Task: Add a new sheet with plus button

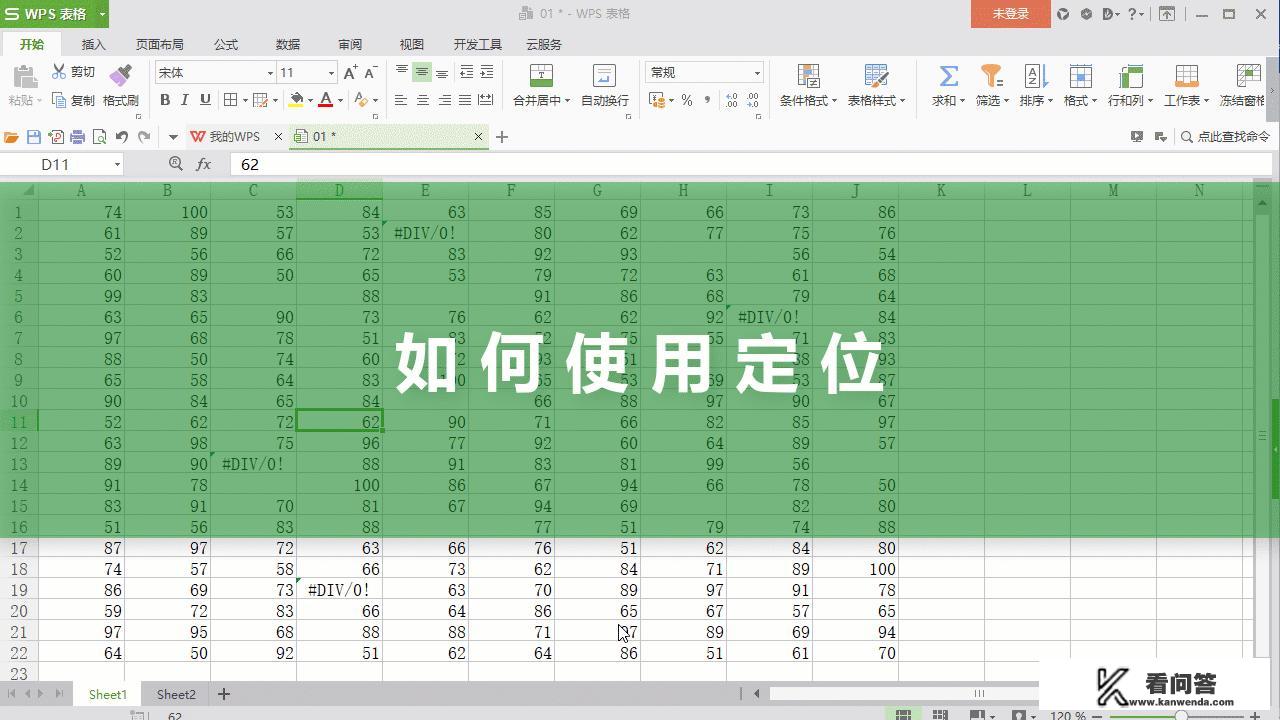Action: click(x=224, y=694)
